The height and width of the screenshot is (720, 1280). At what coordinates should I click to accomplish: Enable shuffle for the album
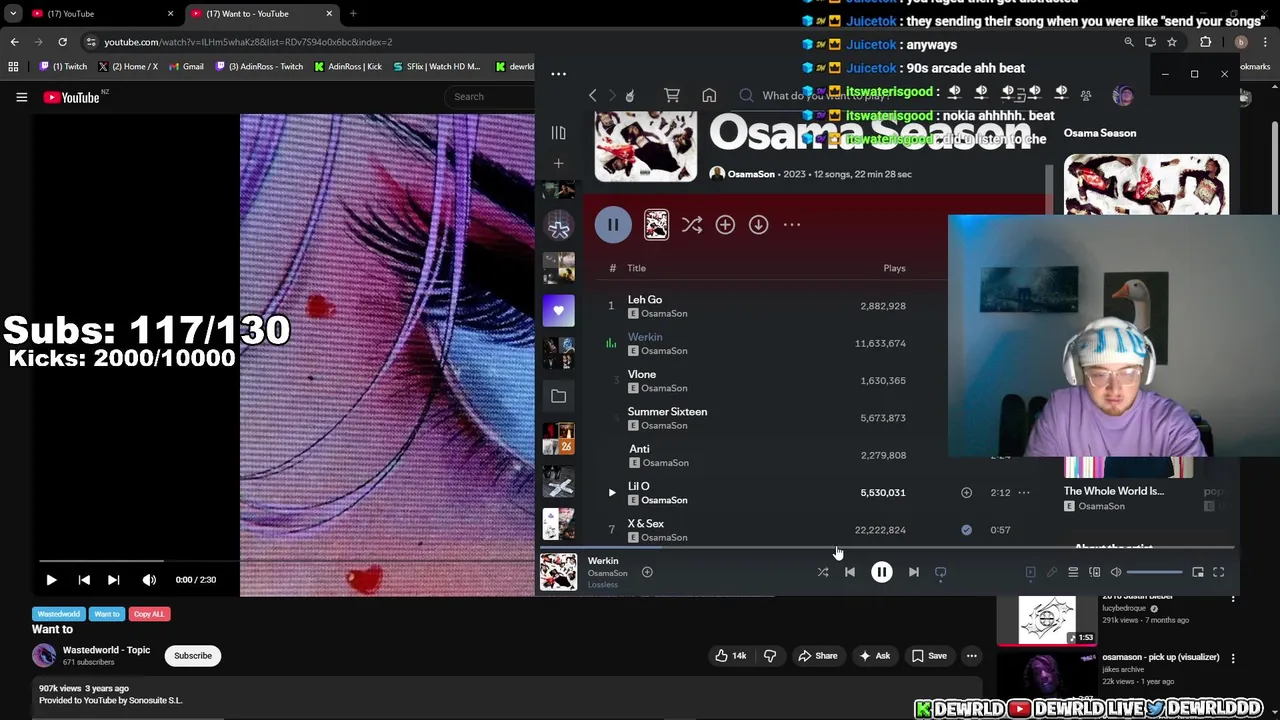[x=692, y=225]
